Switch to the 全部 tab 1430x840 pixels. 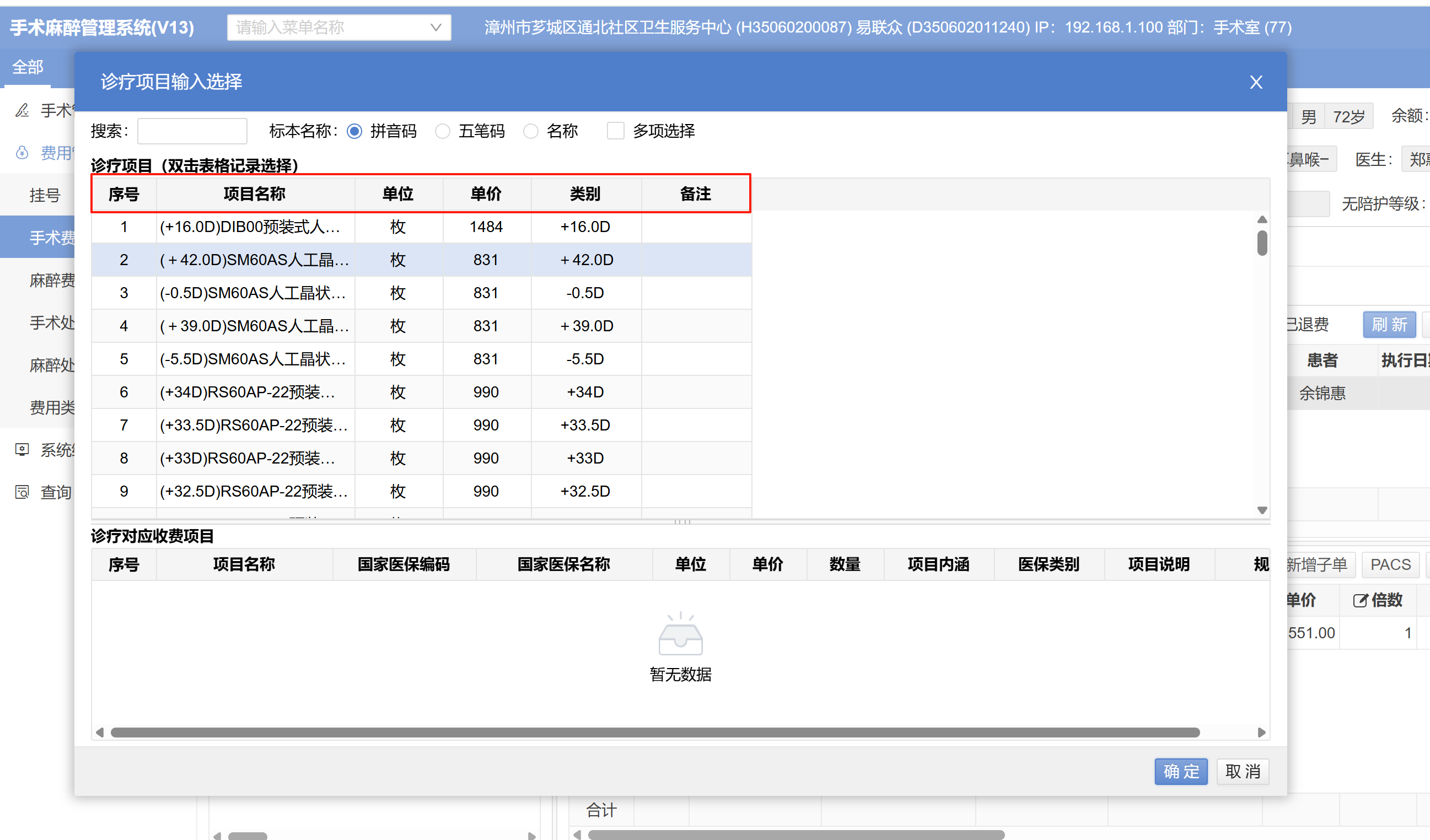click(x=27, y=67)
